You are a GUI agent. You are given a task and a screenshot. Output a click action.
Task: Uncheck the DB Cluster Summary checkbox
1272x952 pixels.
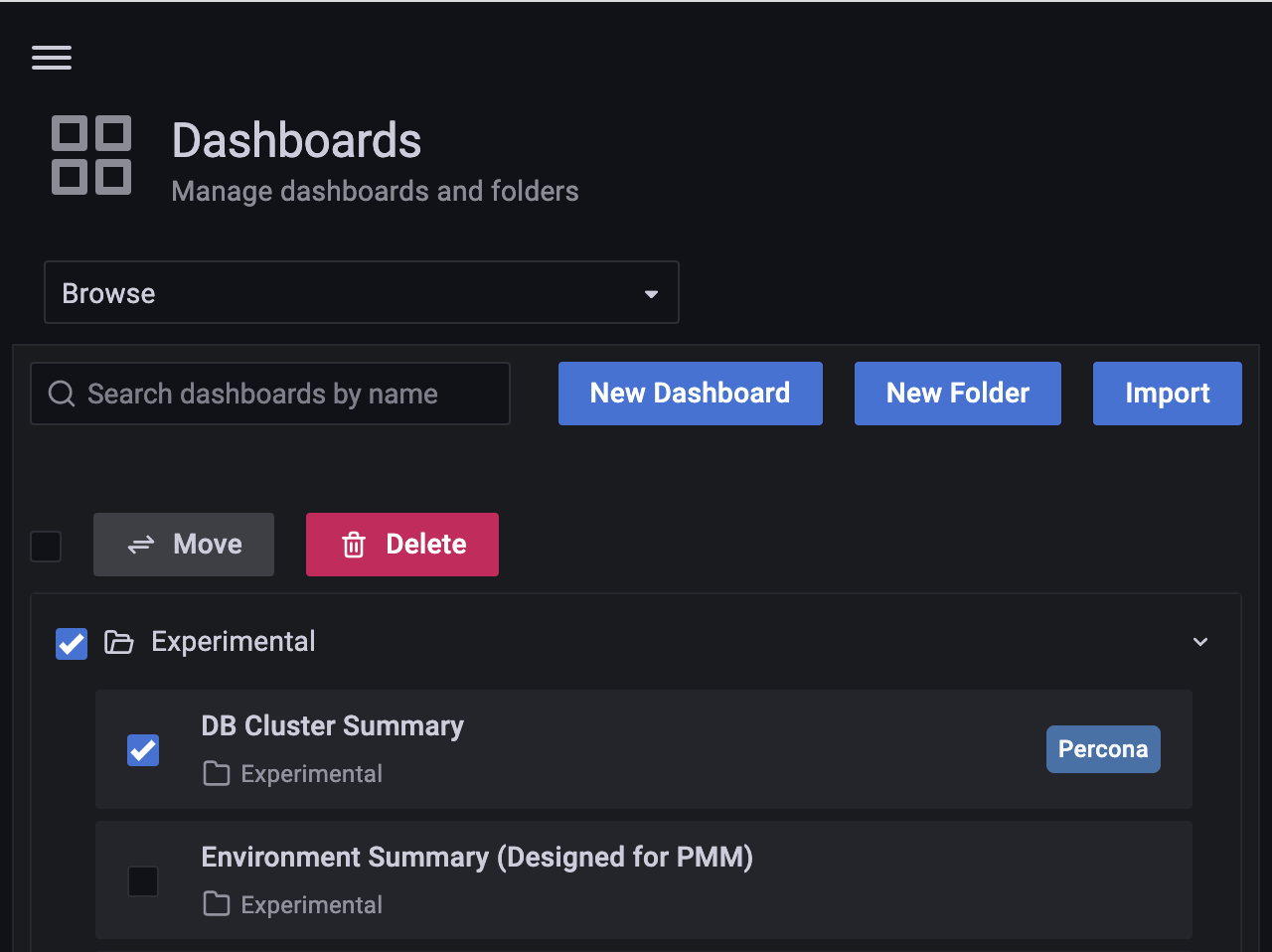coord(143,749)
